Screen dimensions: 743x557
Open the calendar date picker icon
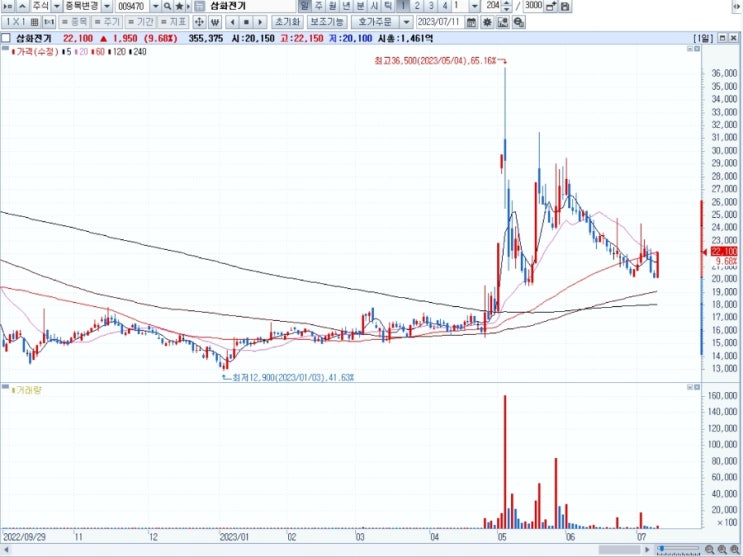(471, 22)
